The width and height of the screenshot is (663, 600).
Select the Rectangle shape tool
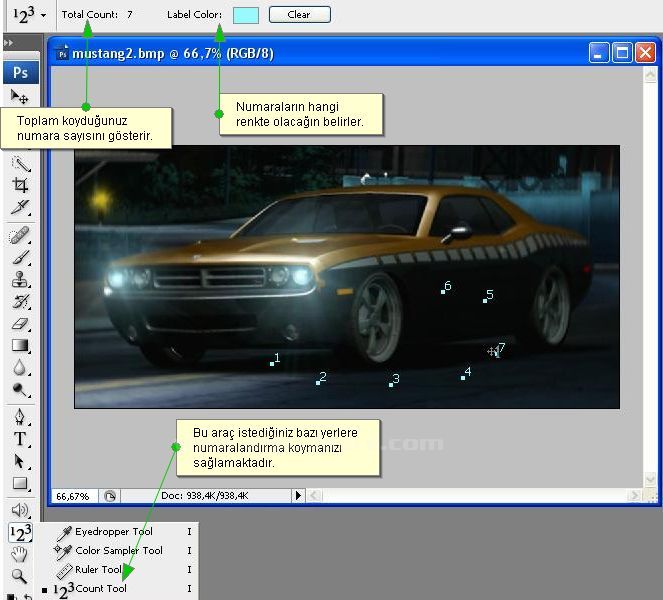[x=20, y=483]
